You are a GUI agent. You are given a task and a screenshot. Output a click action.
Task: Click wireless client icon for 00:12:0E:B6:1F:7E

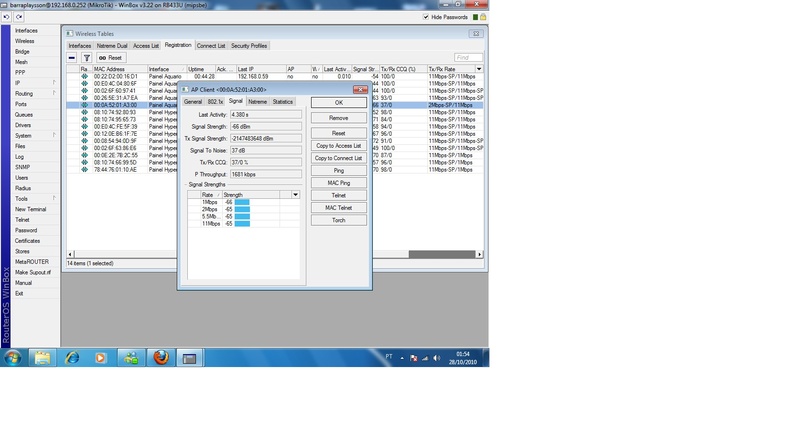(84, 133)
